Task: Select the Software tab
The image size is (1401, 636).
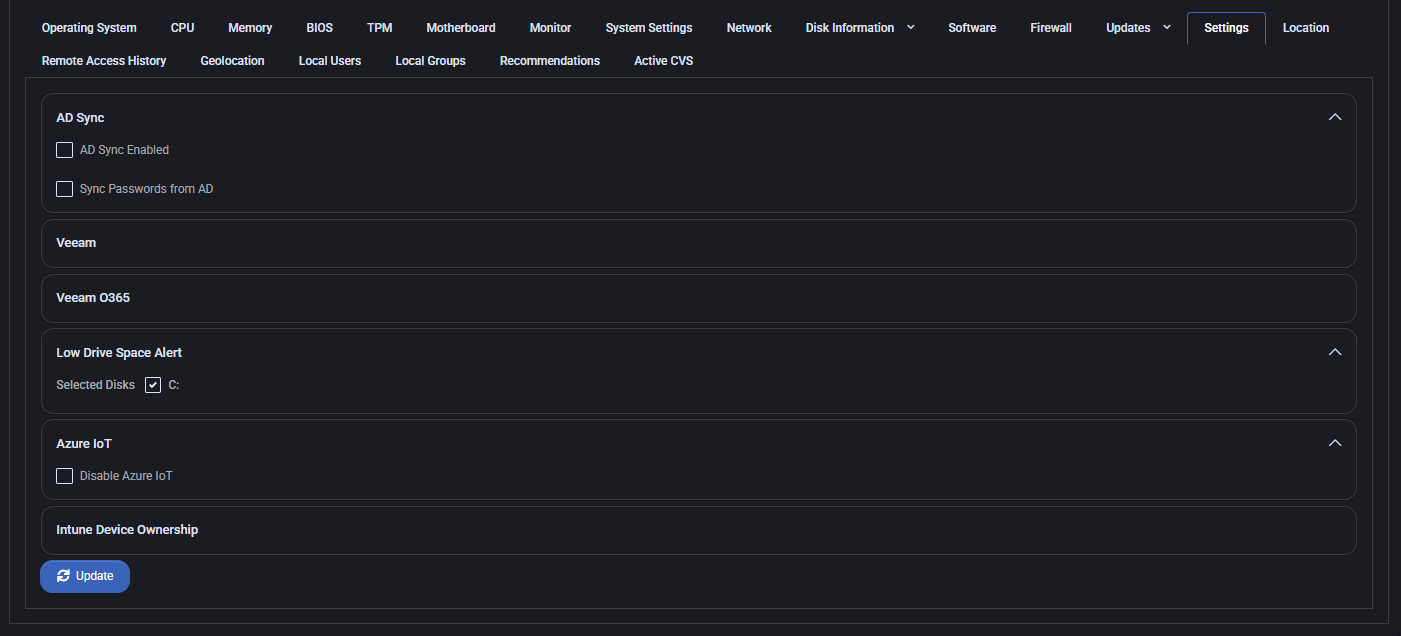Action: click(x=972, y=28)
